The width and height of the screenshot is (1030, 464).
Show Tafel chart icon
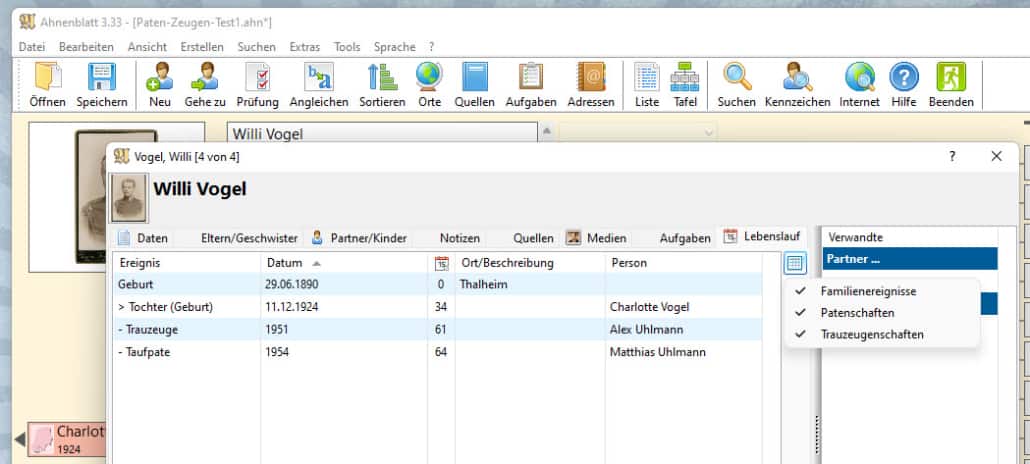685,77
